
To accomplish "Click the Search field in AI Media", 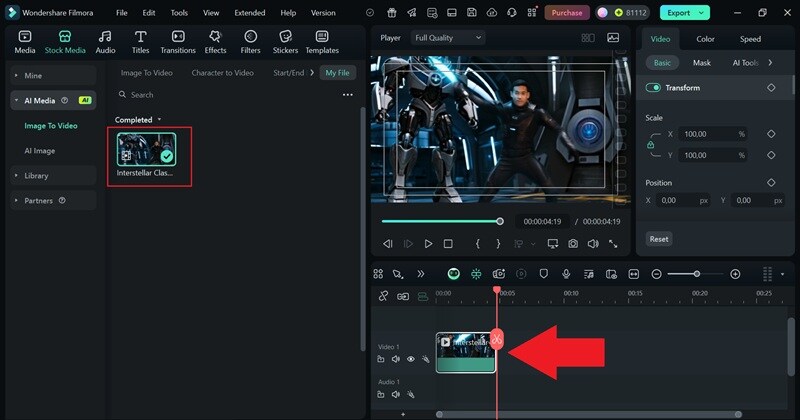I will coord(224,95).
